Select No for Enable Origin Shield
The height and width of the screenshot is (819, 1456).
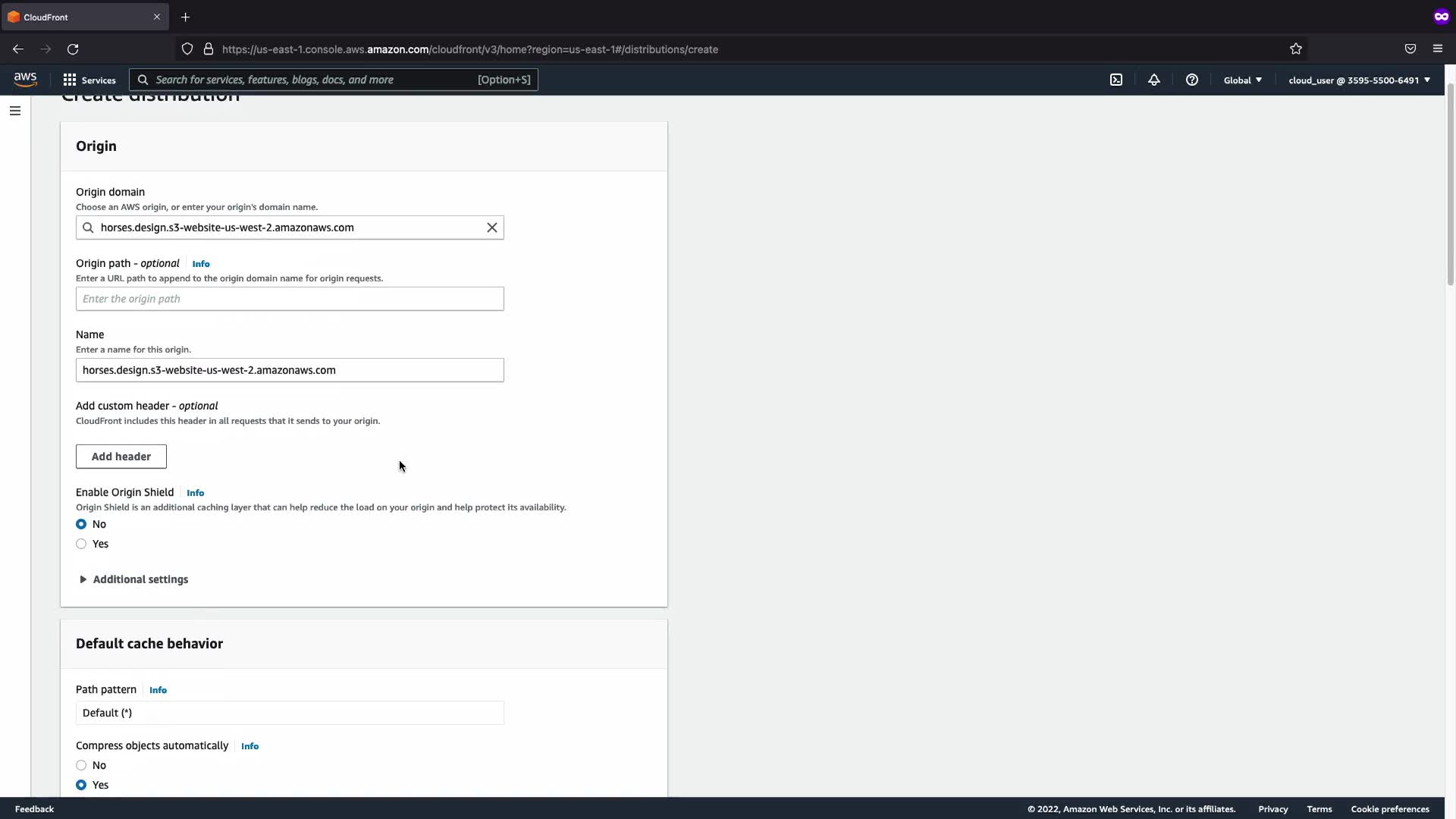click(81, 524)
